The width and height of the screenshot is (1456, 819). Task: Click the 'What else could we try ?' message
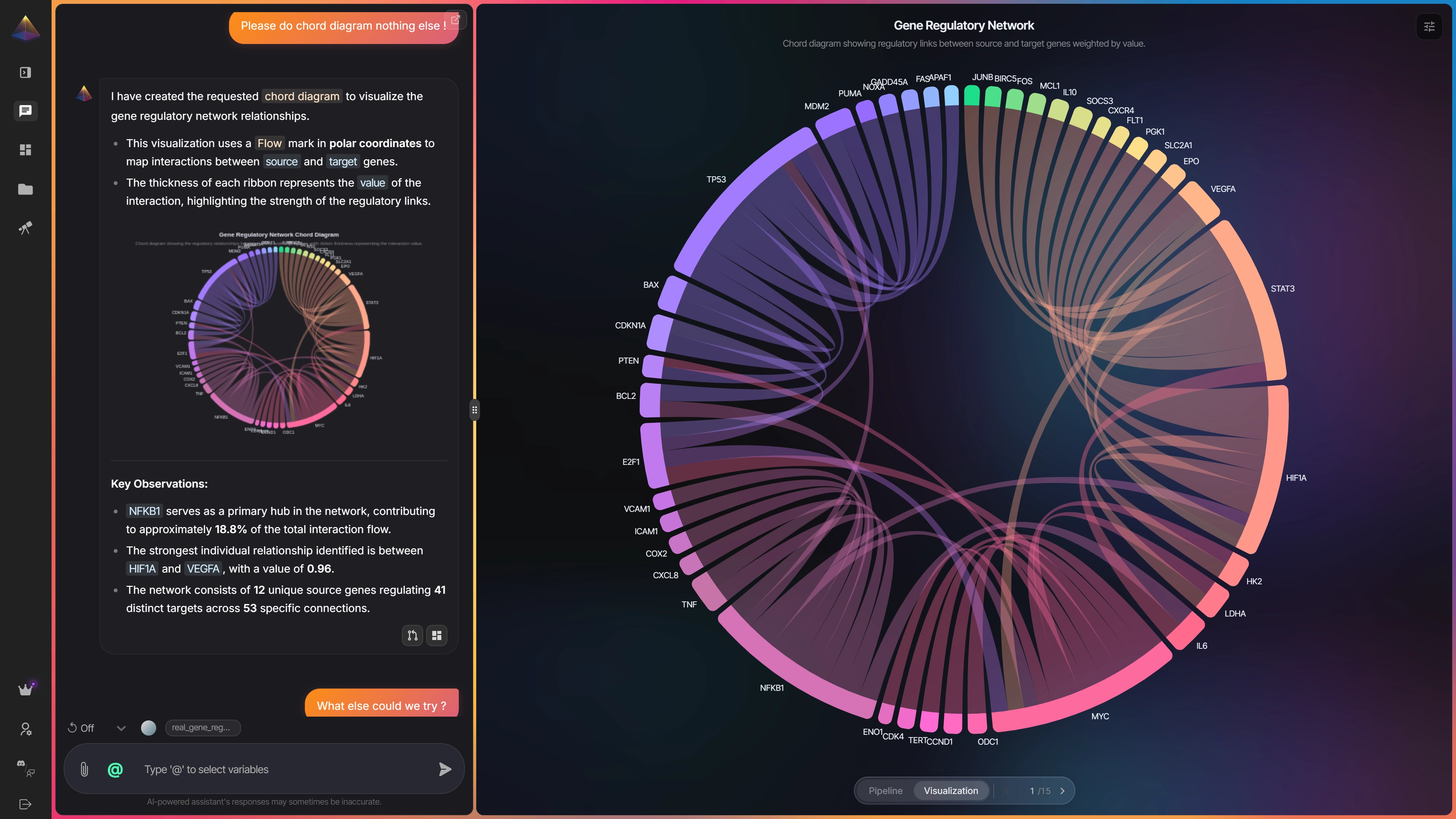[x=381, y=705]
